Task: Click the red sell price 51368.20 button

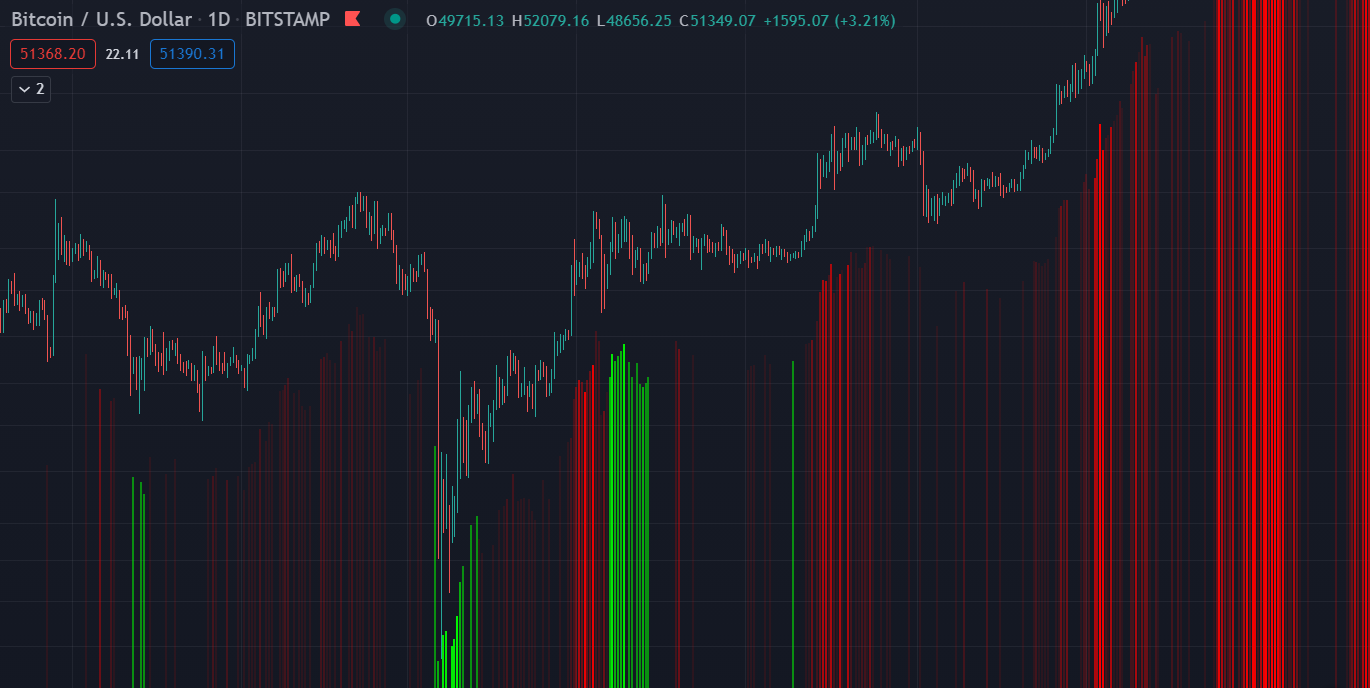Action: [53, 54]
